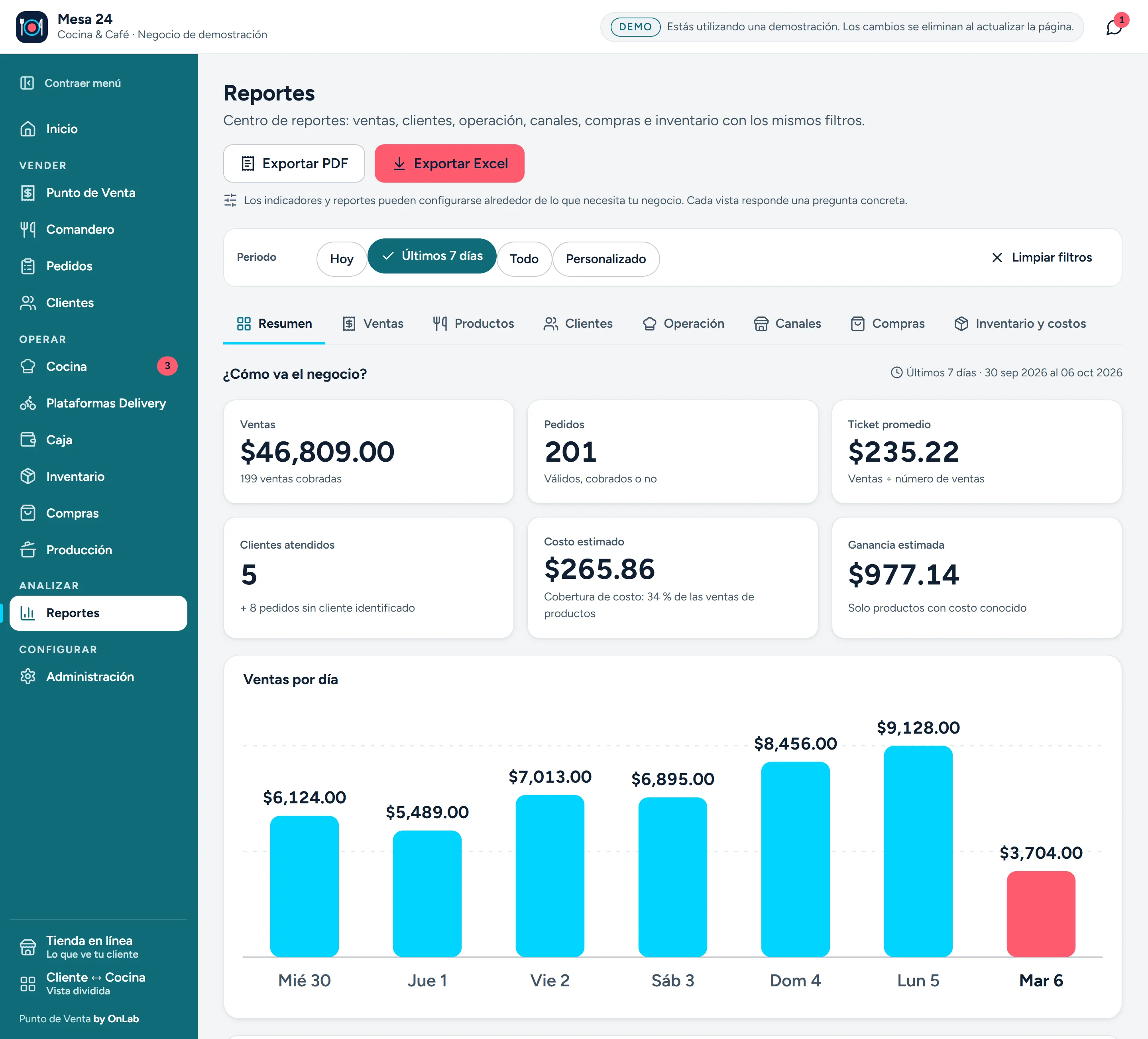Open Administración settings
This screenshot has height=1039, width=1148.
[x=98, y=677]
